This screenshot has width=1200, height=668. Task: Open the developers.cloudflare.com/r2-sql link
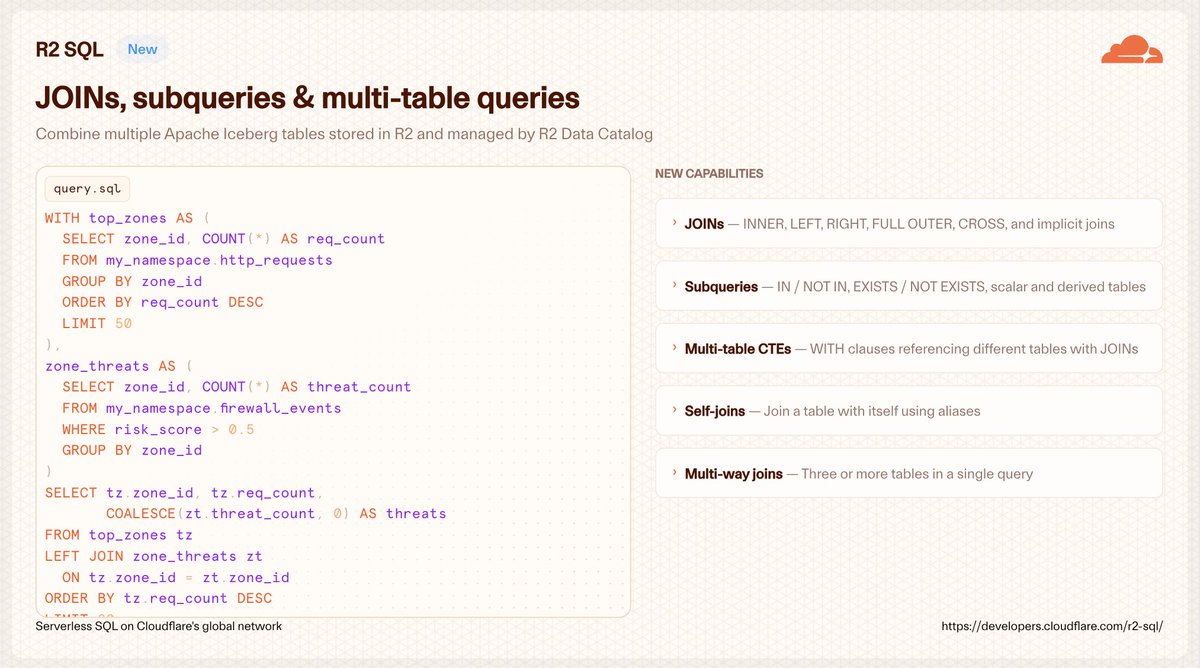pos(1053,626)
